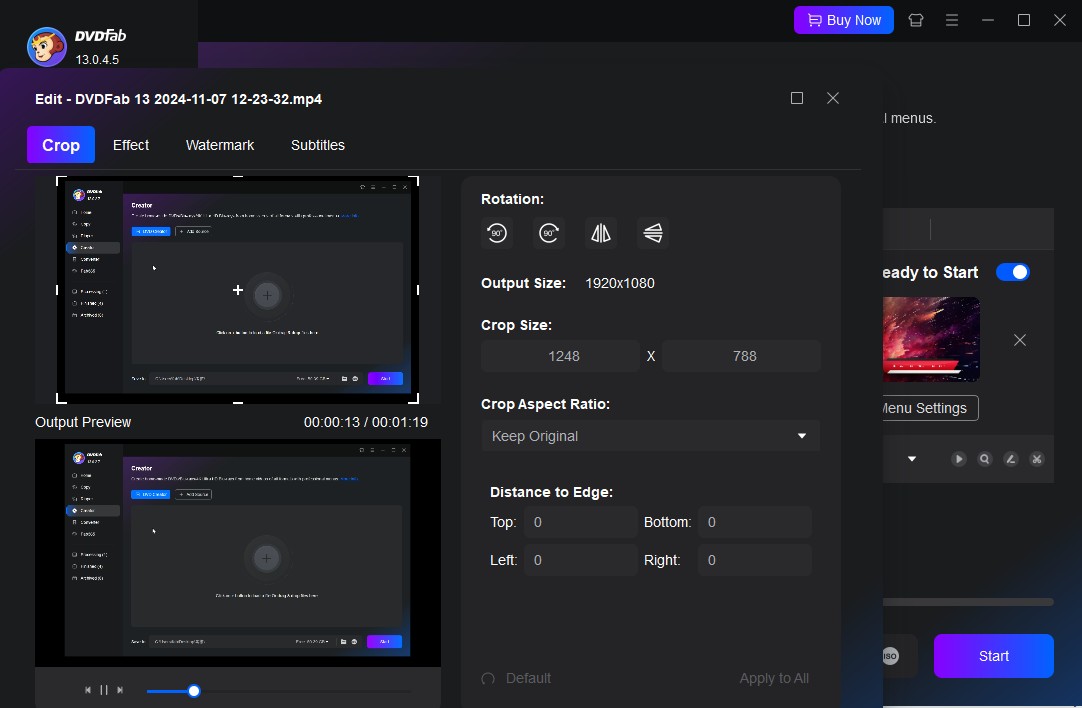Disable the Ready to Start toggle
Image resolution: width=1082 pixels, height=708 pixels.
1013,272
